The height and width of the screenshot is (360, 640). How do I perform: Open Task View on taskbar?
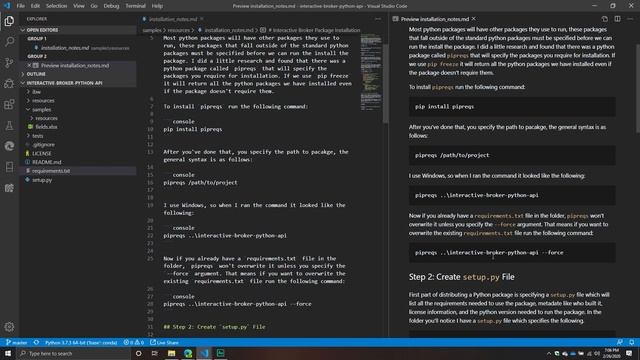pyautogui.click(x=155, y=353)
